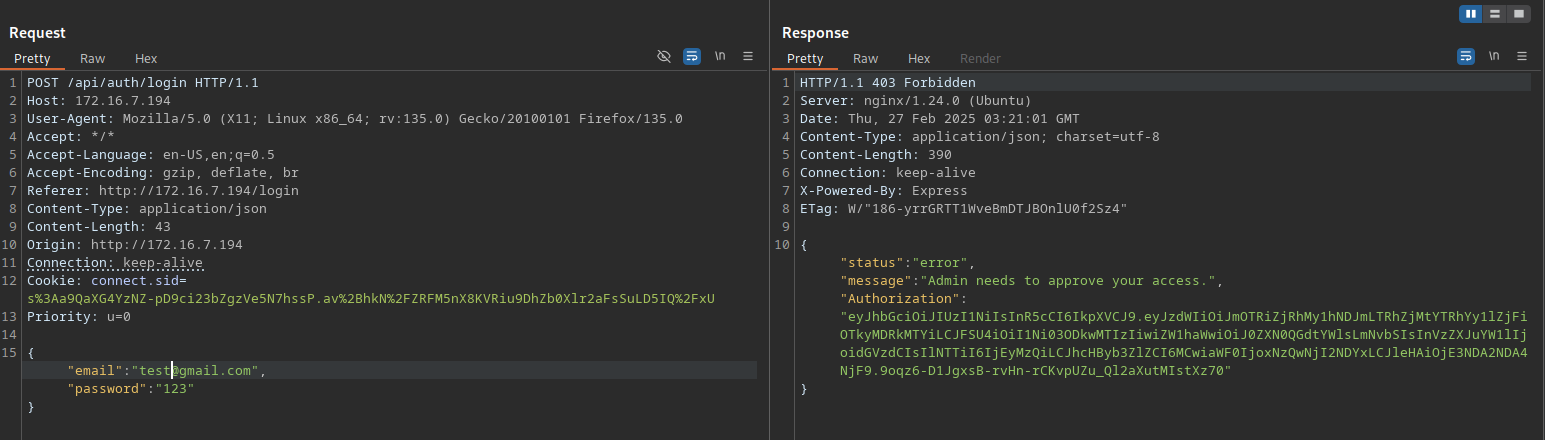Toggle hidden-items eye icon in Request panel
This screenshot has height=440, width=1545.
[x=664, y=57]
